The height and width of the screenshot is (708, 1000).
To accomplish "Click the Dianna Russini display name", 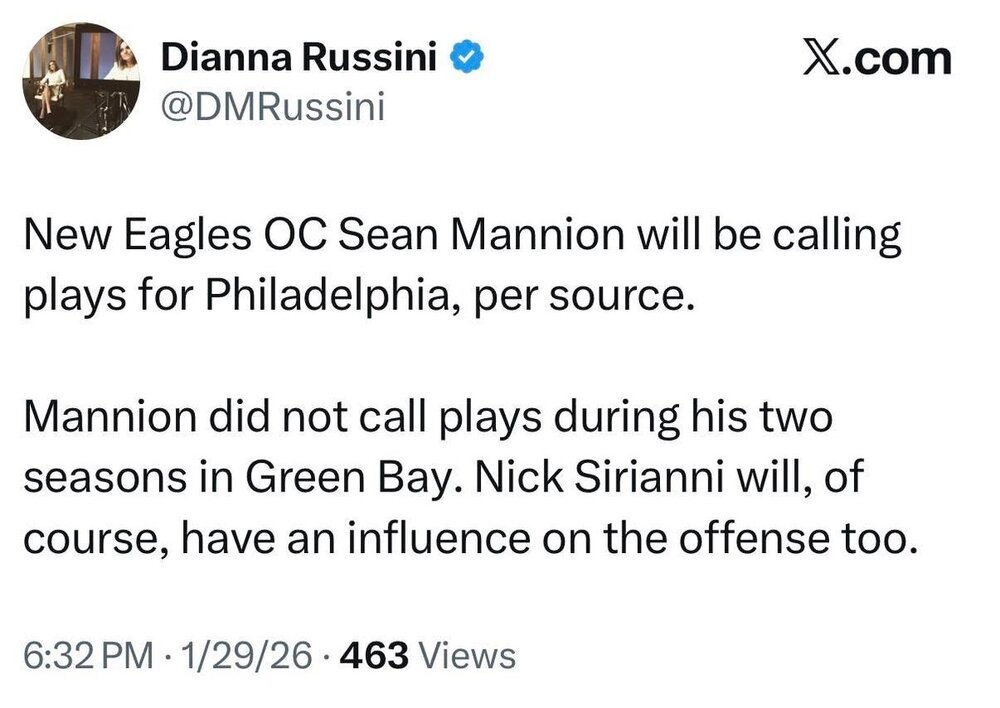I will click(x=299, y=60).
